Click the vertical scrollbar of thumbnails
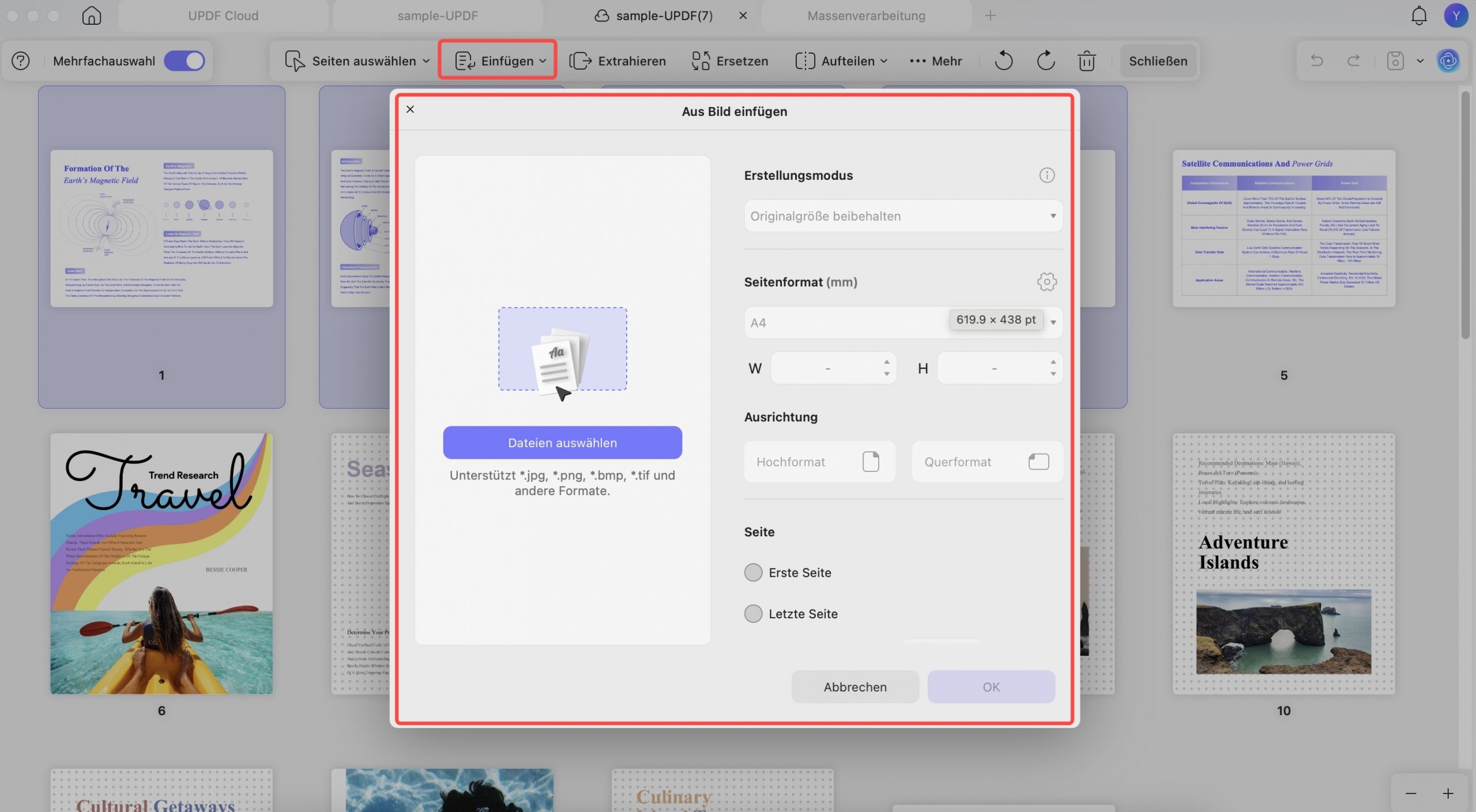Viewport: 1476px width, 812px height. 1466,214
